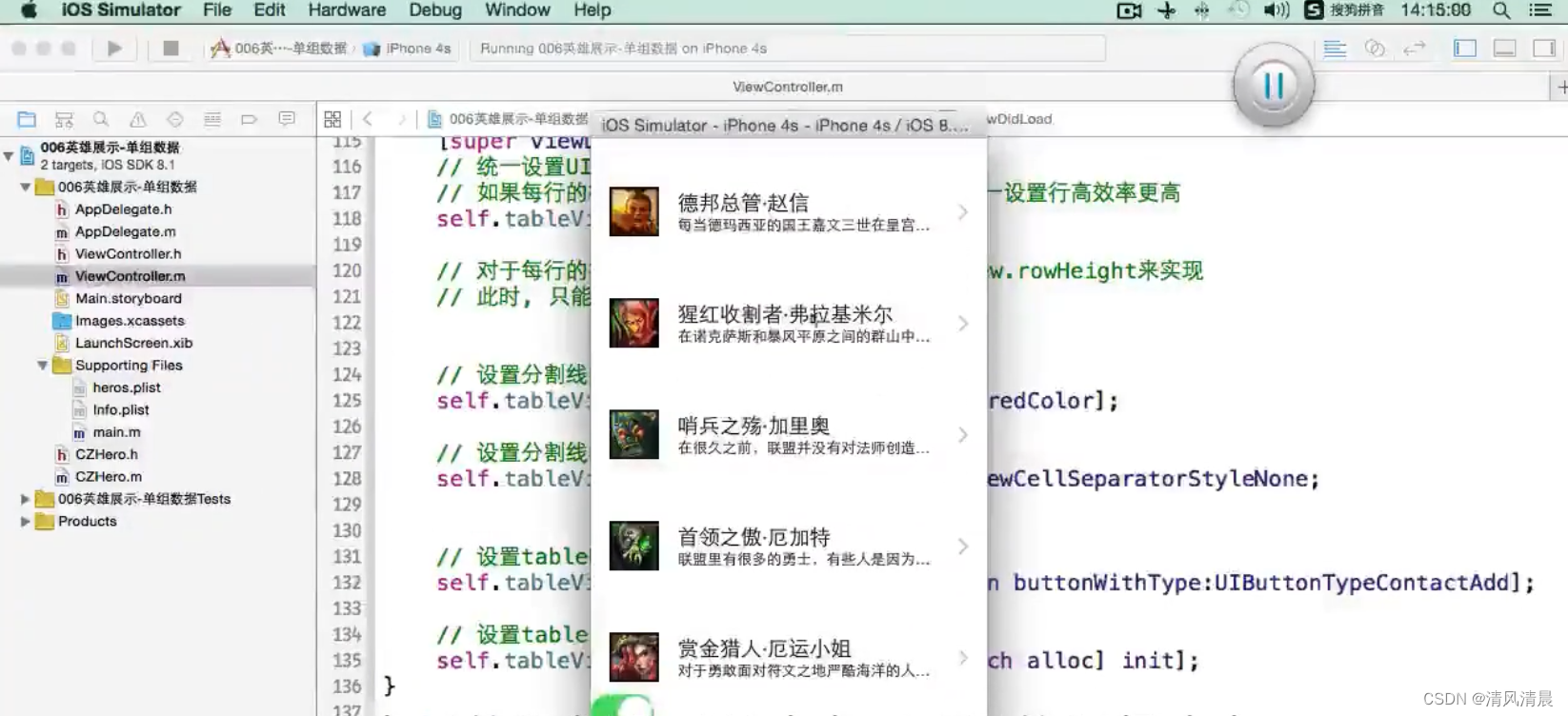Open Main.storyboard in the navigator
The width and height of the screenshot is (1568, 716).
(x=129, y=299)
